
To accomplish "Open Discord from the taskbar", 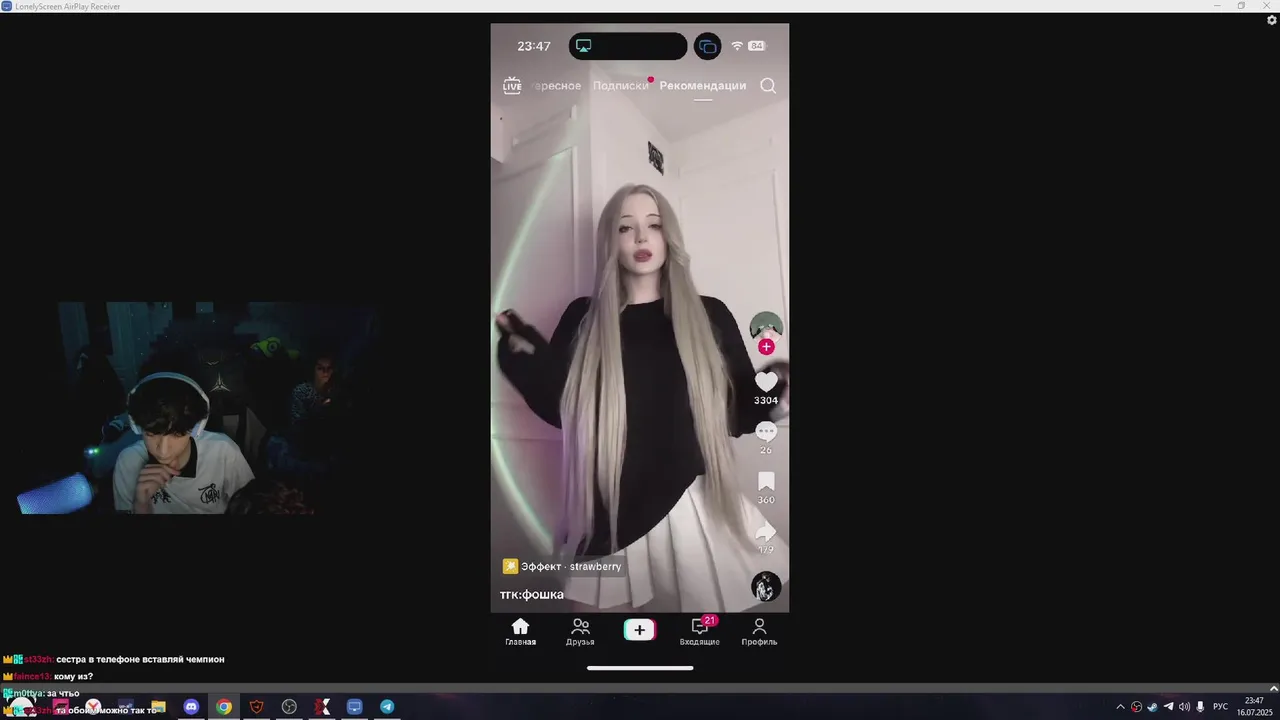I will click(x=191, y=707).
